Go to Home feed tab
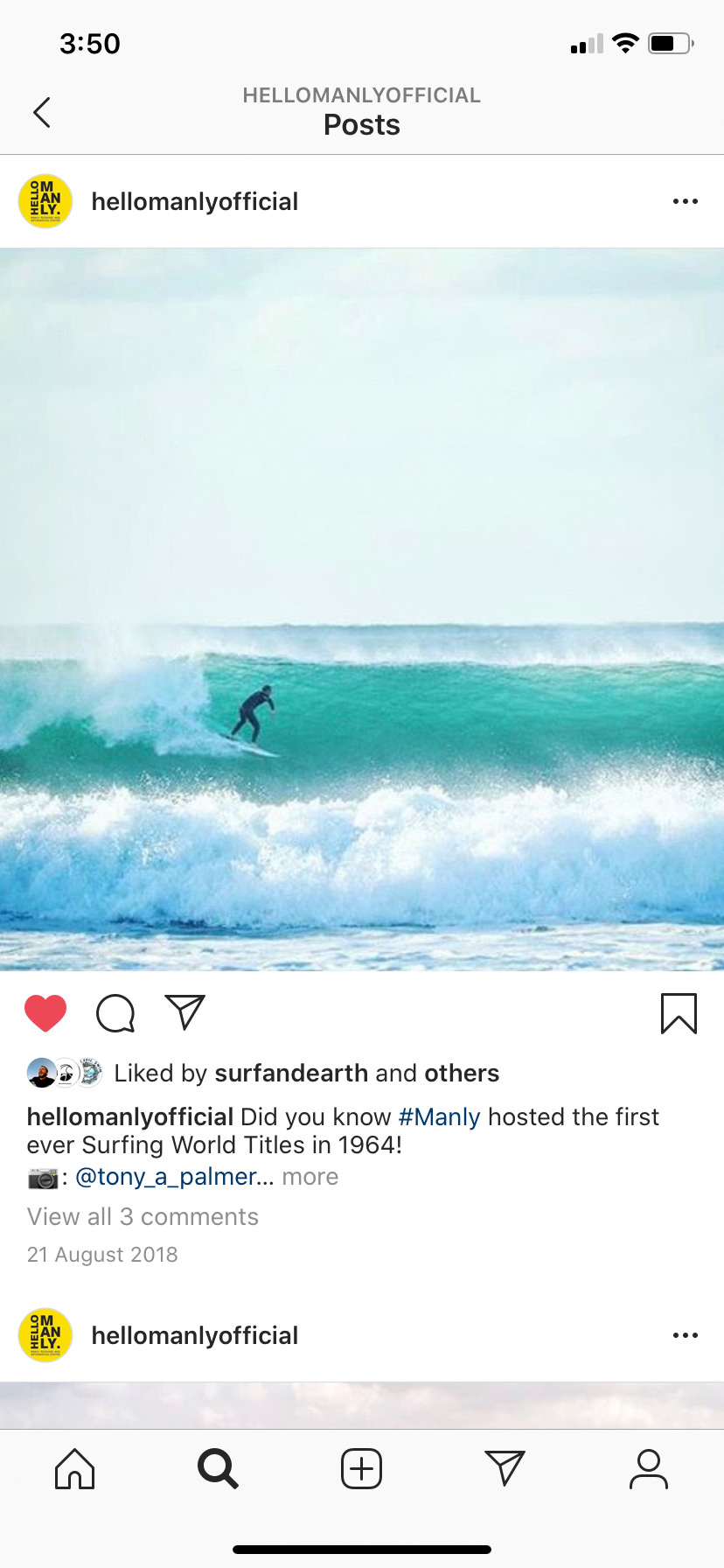 pos(75,1469)
